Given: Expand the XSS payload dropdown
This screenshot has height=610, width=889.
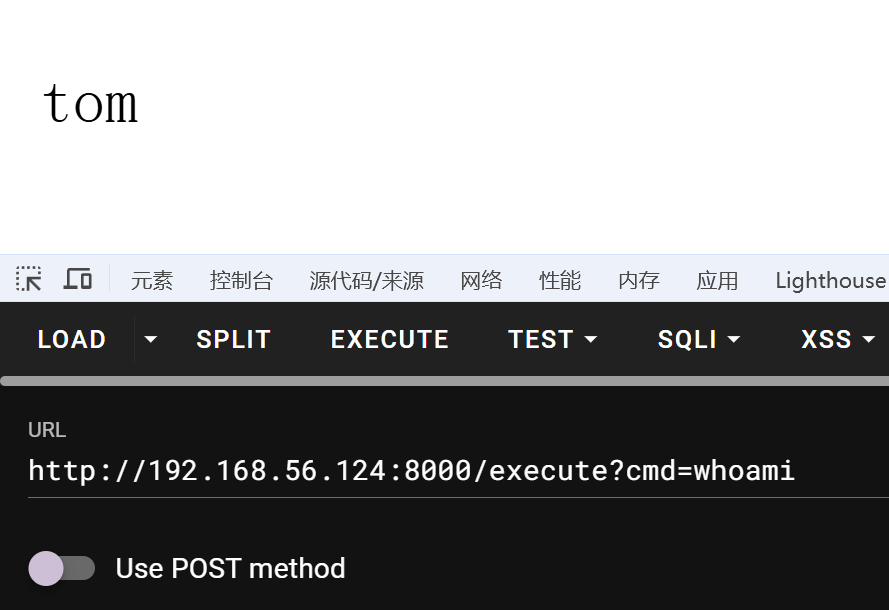Looking at the screenshot, I should [x=838, y=340].
